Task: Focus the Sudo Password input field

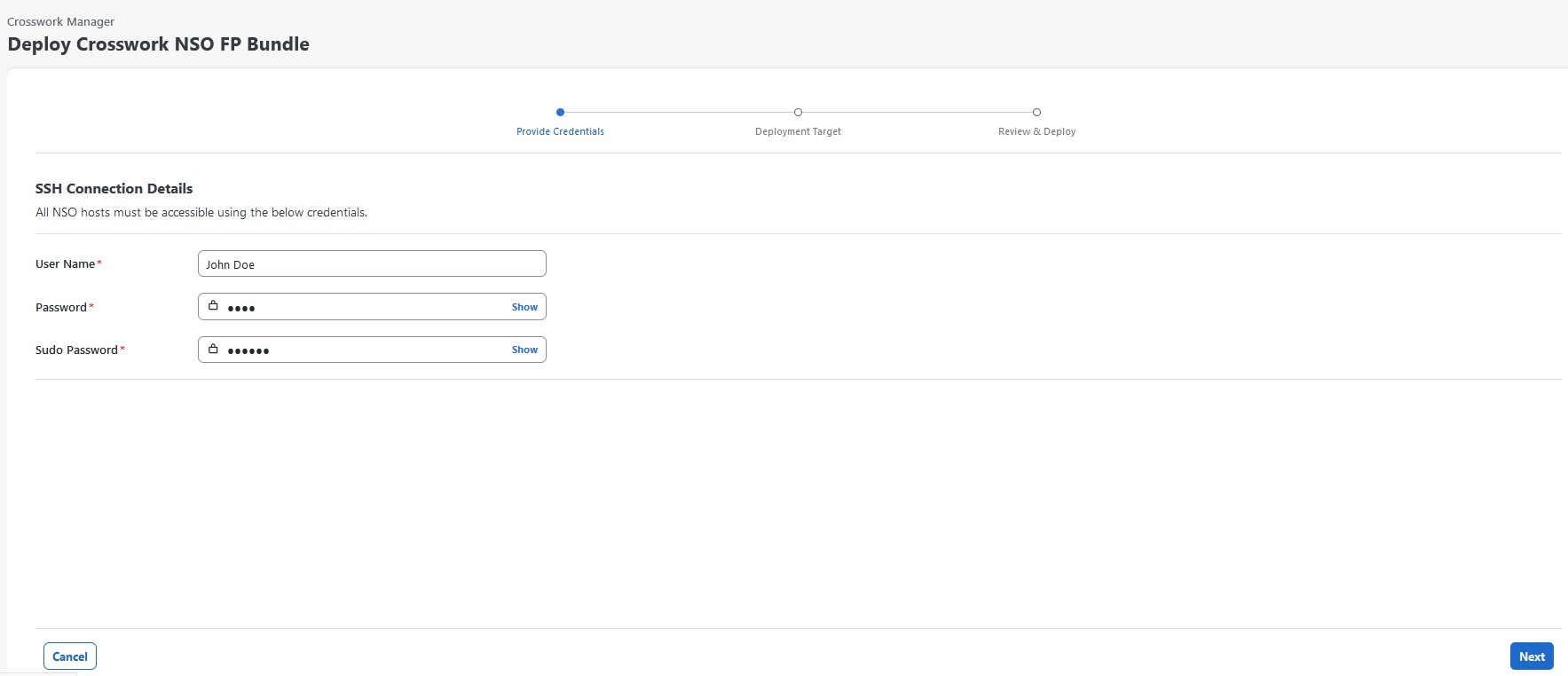Action: pyautogui.click(x=372, y=350)
